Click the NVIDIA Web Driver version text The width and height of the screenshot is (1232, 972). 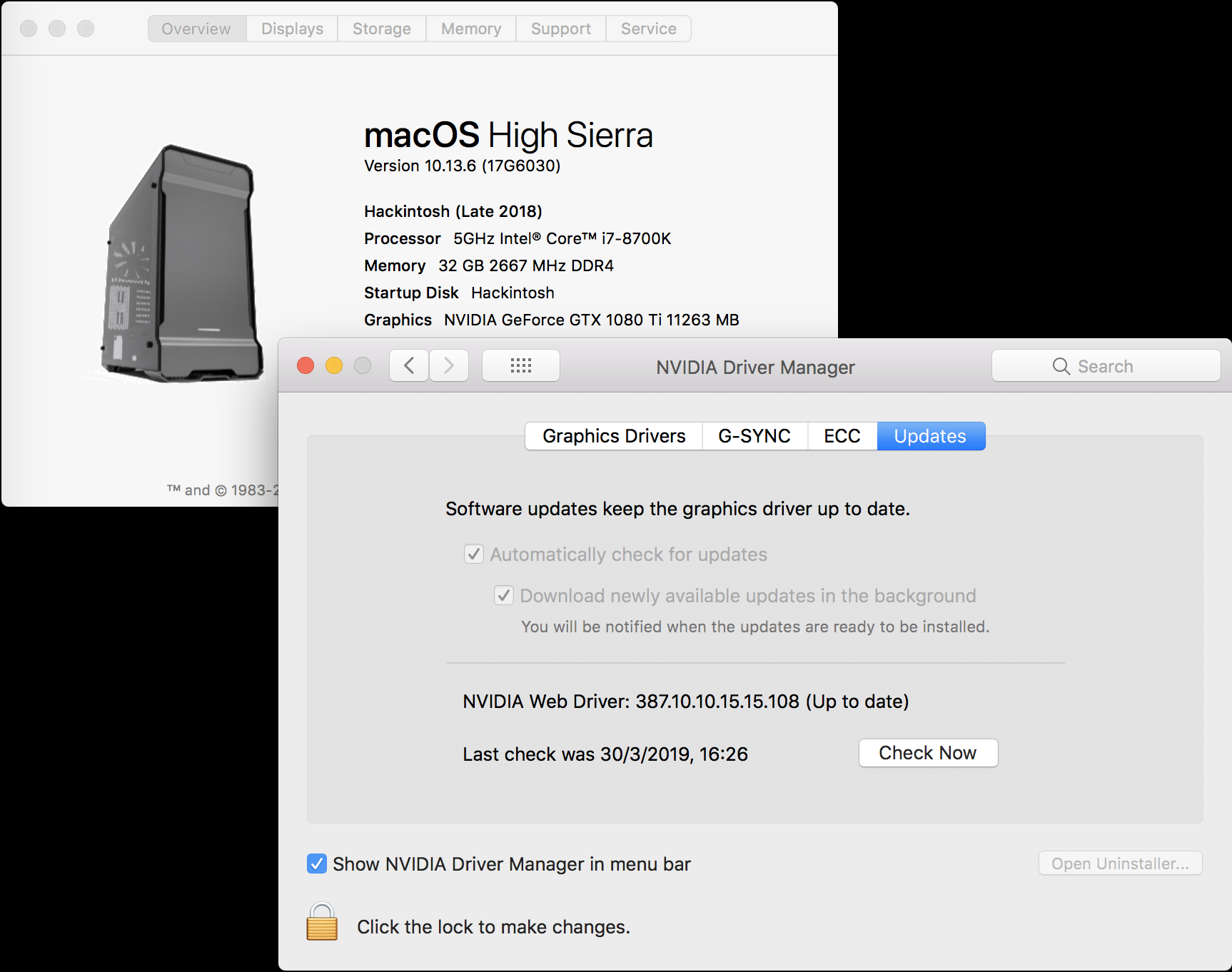coord(685,702)
